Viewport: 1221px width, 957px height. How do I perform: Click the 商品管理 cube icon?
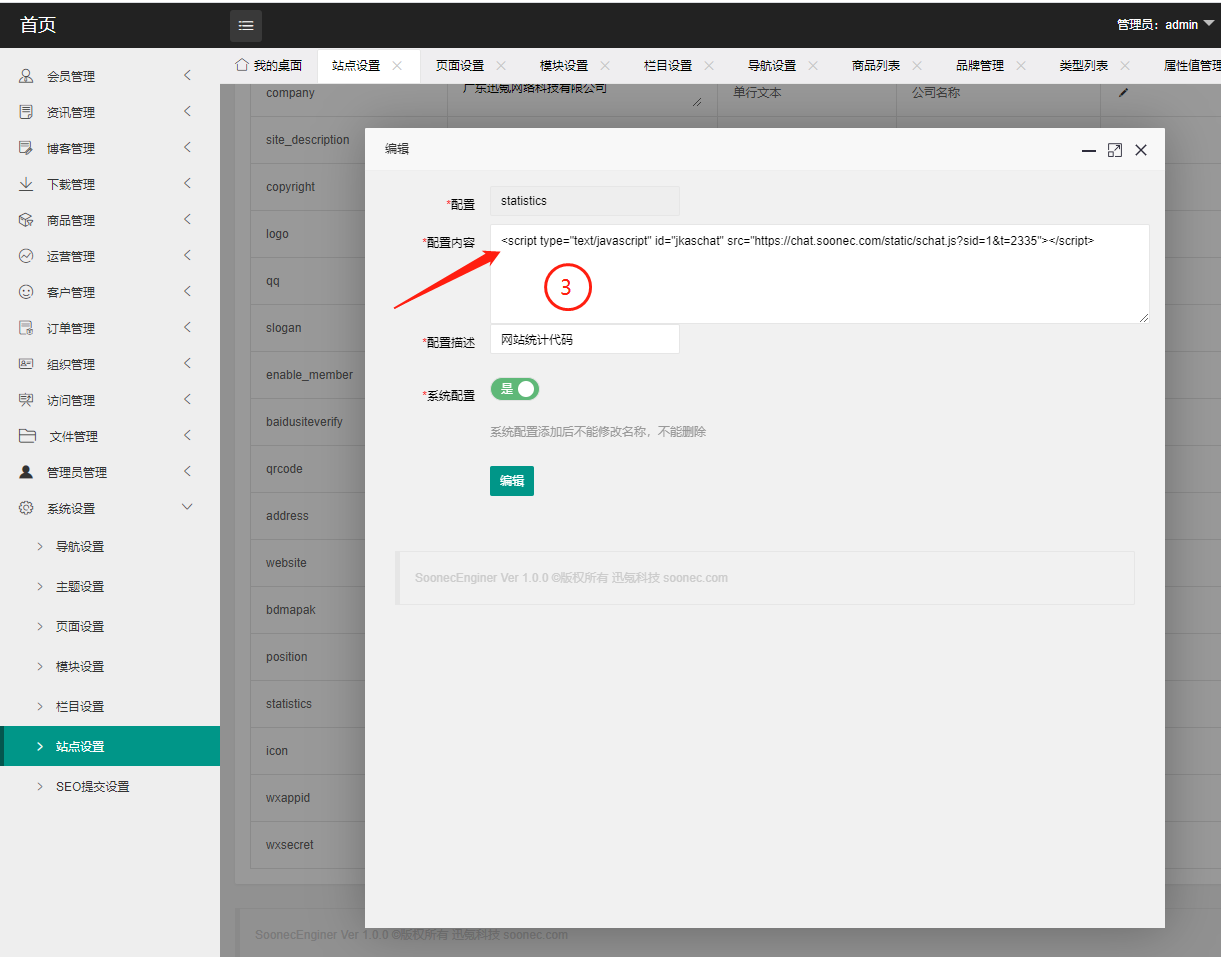click(26, 220)
